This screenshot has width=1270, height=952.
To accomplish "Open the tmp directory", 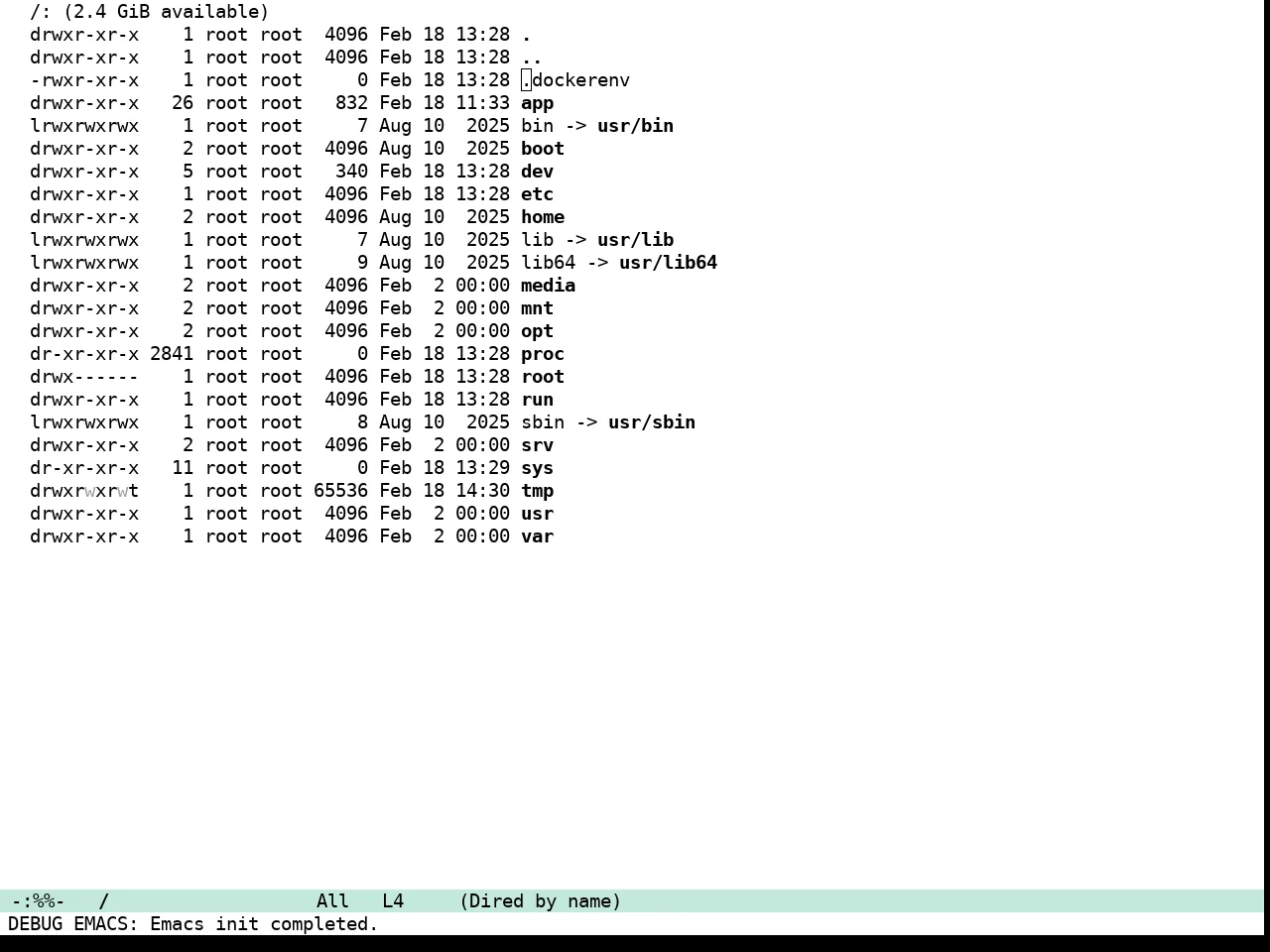I will pos(537,491).
